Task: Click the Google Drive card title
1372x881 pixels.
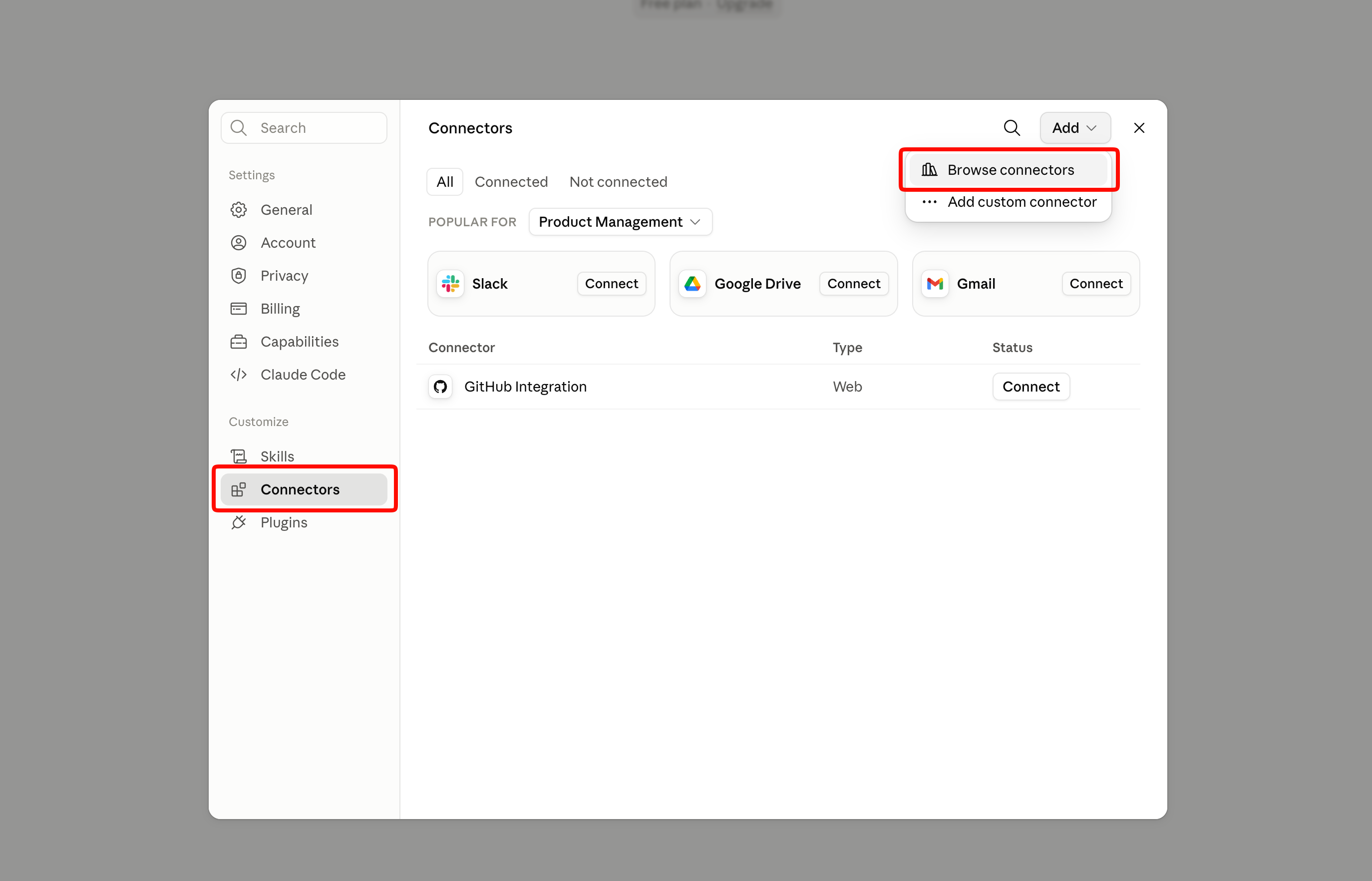Action: [757, 284]
